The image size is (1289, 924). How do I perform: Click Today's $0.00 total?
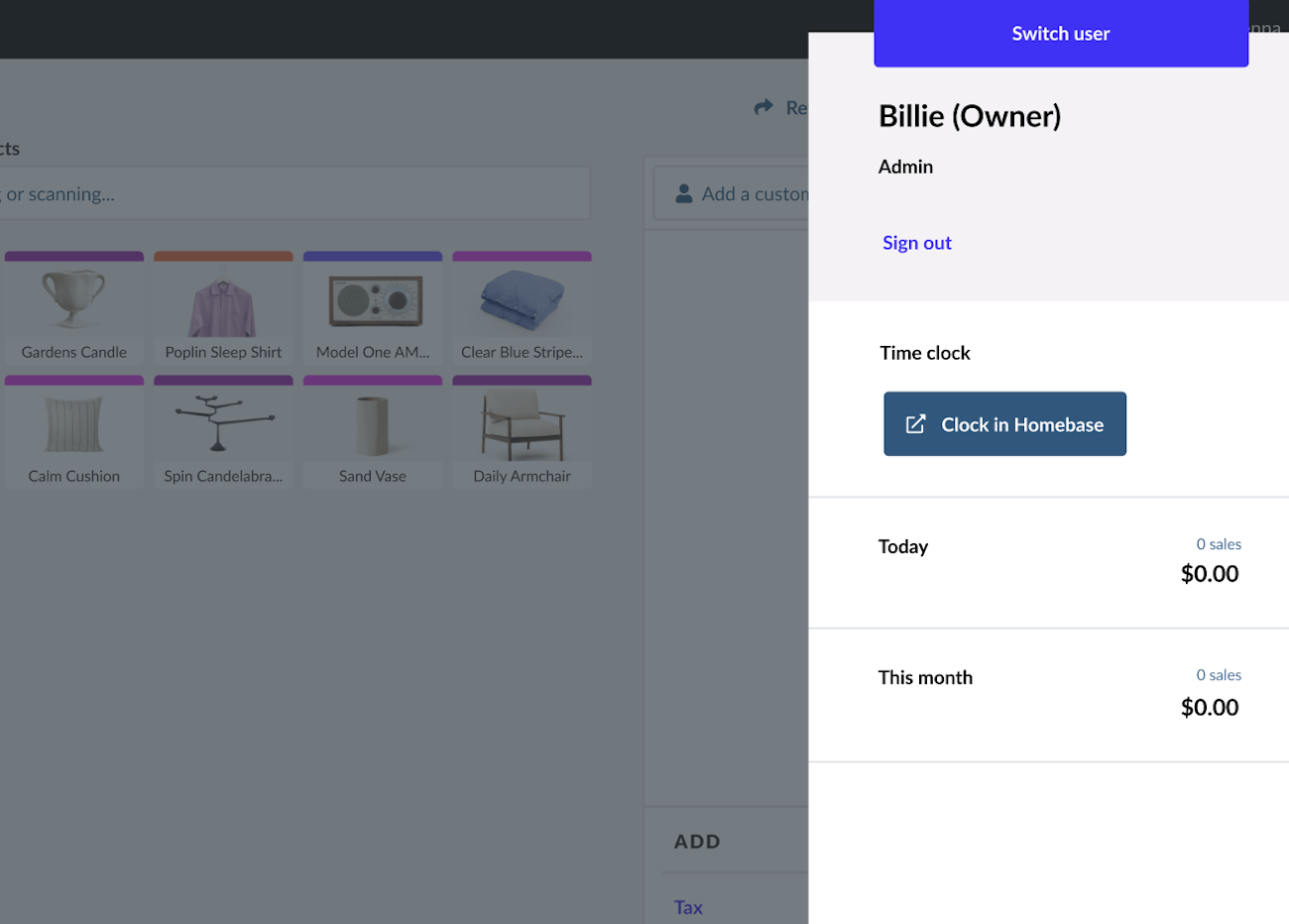1210,574
